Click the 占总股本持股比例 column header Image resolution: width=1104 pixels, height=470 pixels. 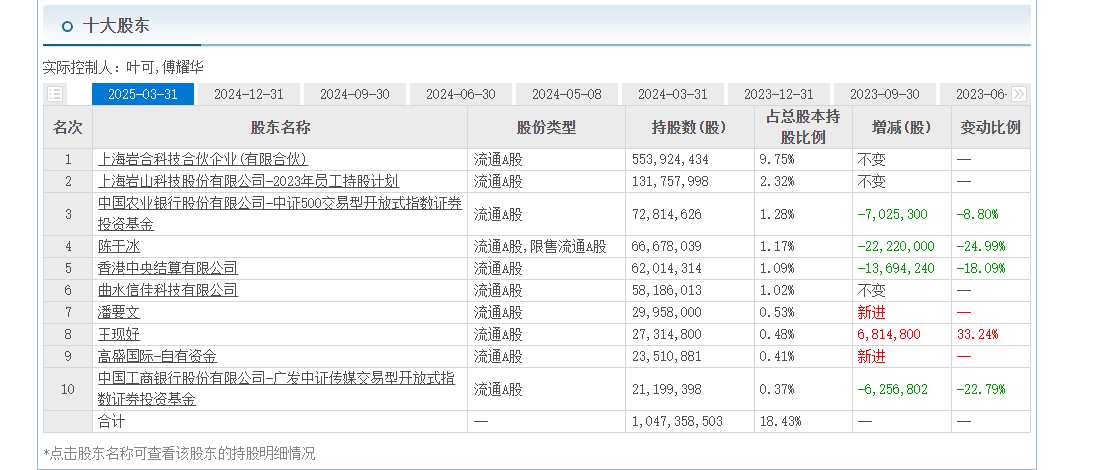coord(803,127)
